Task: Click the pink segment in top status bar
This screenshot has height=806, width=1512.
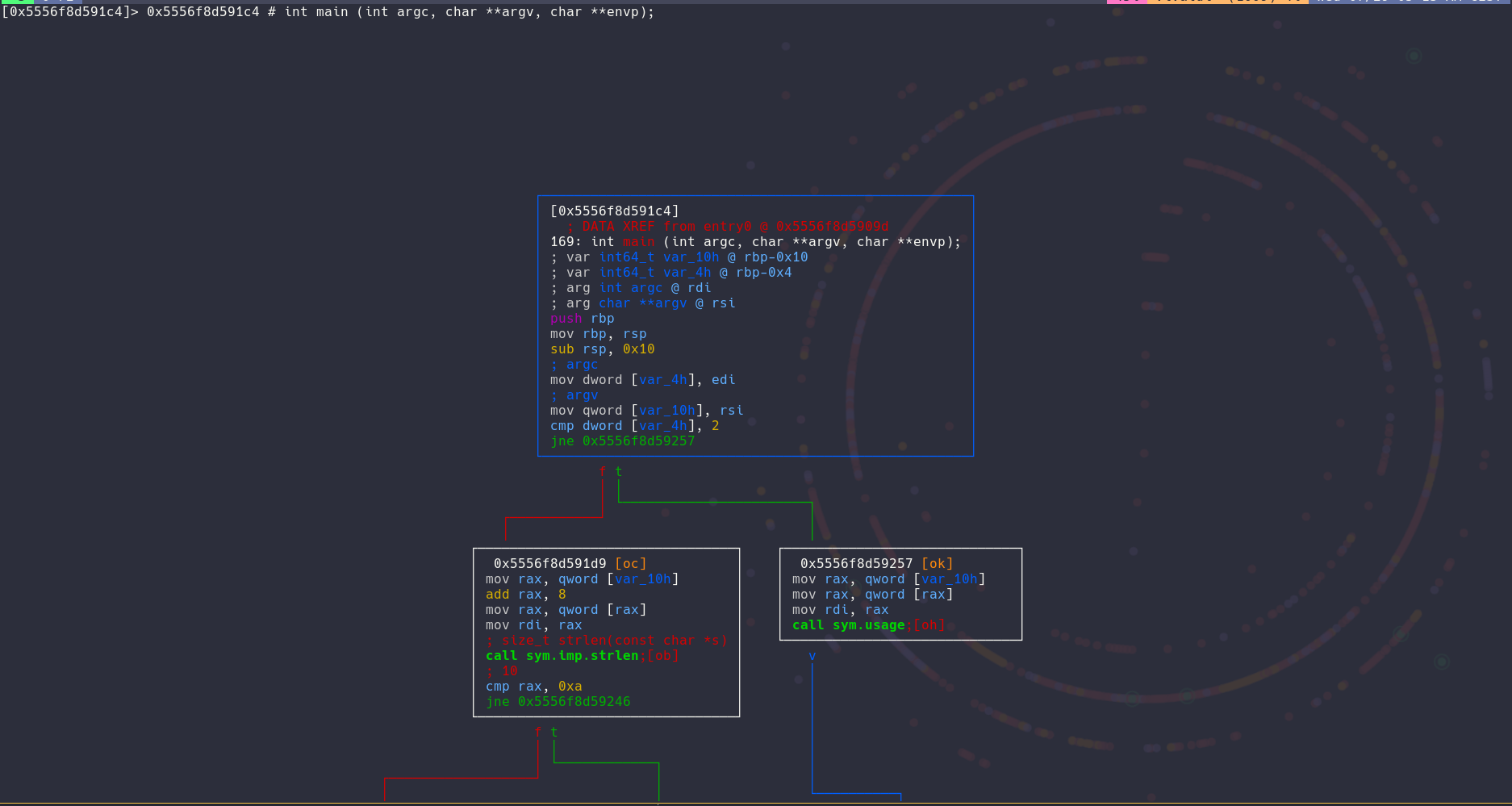Action: pos(1126,2)
